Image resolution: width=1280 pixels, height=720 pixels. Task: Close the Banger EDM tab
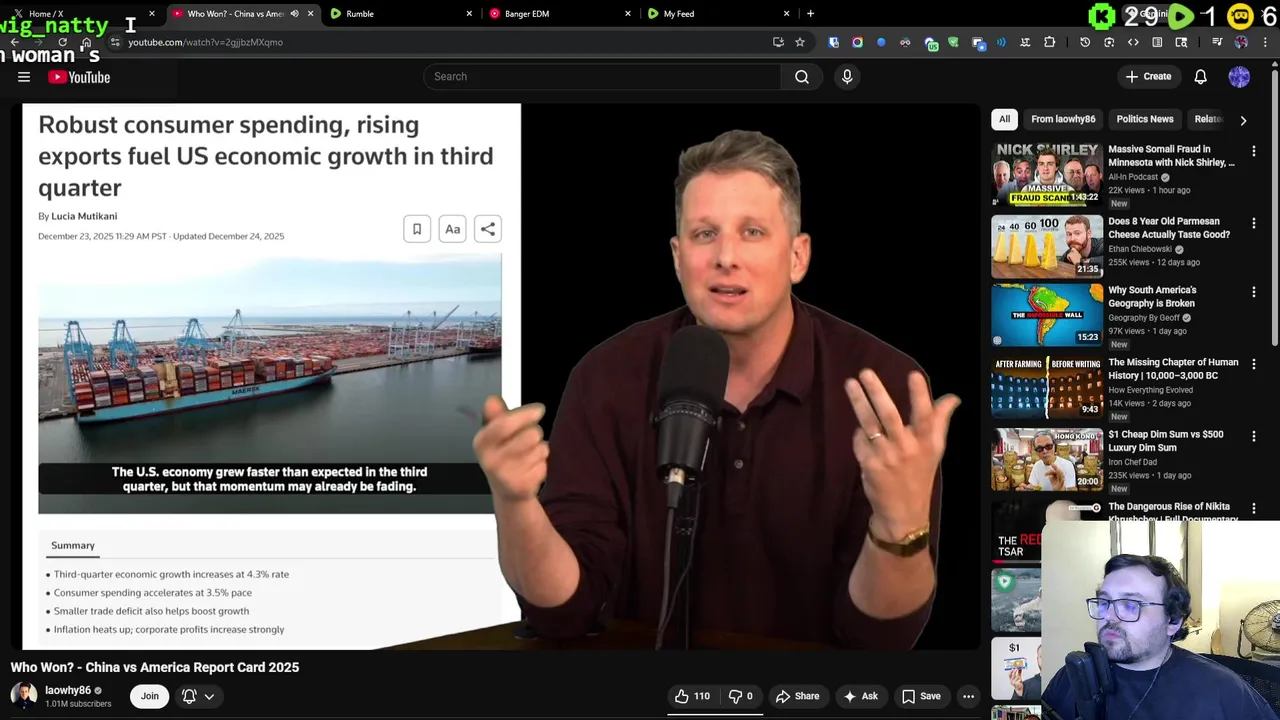627,14
